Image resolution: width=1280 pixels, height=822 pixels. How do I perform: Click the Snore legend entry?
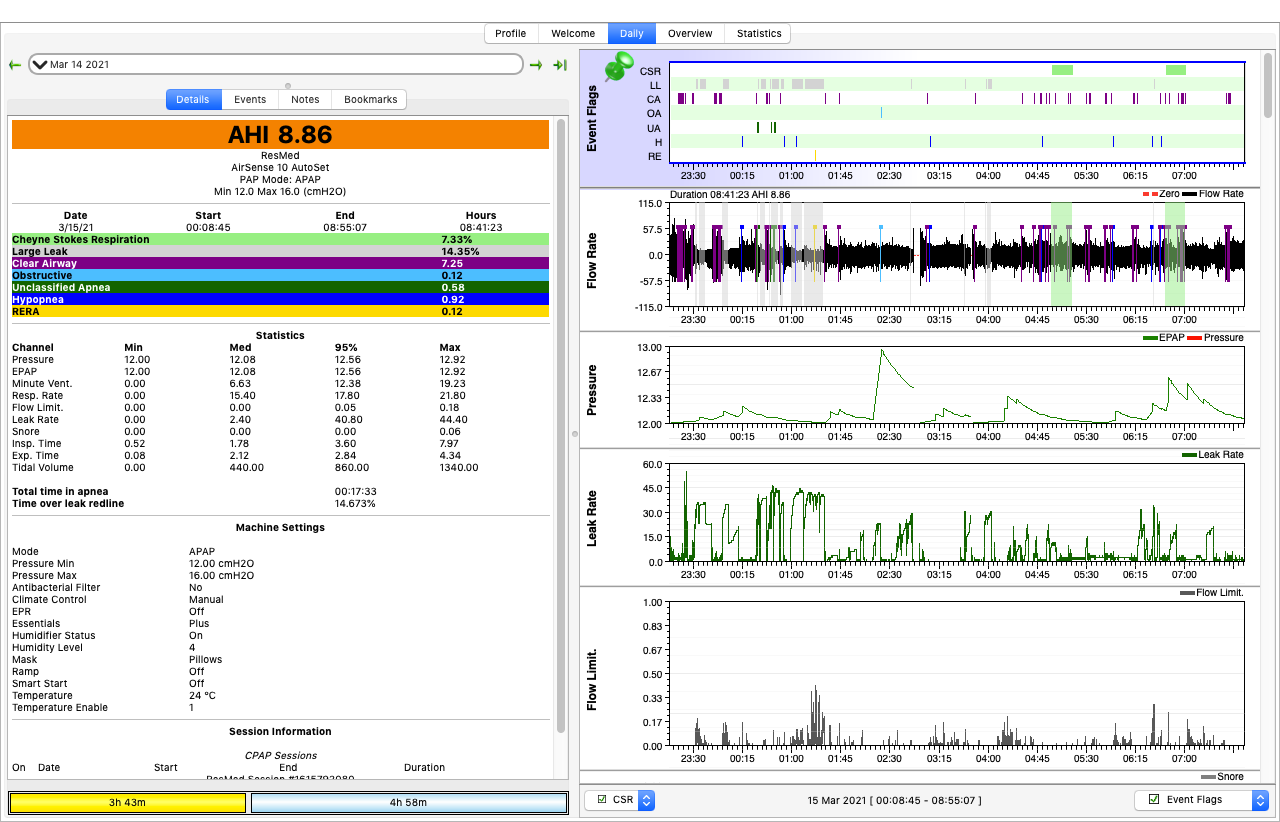point(1223,776)
